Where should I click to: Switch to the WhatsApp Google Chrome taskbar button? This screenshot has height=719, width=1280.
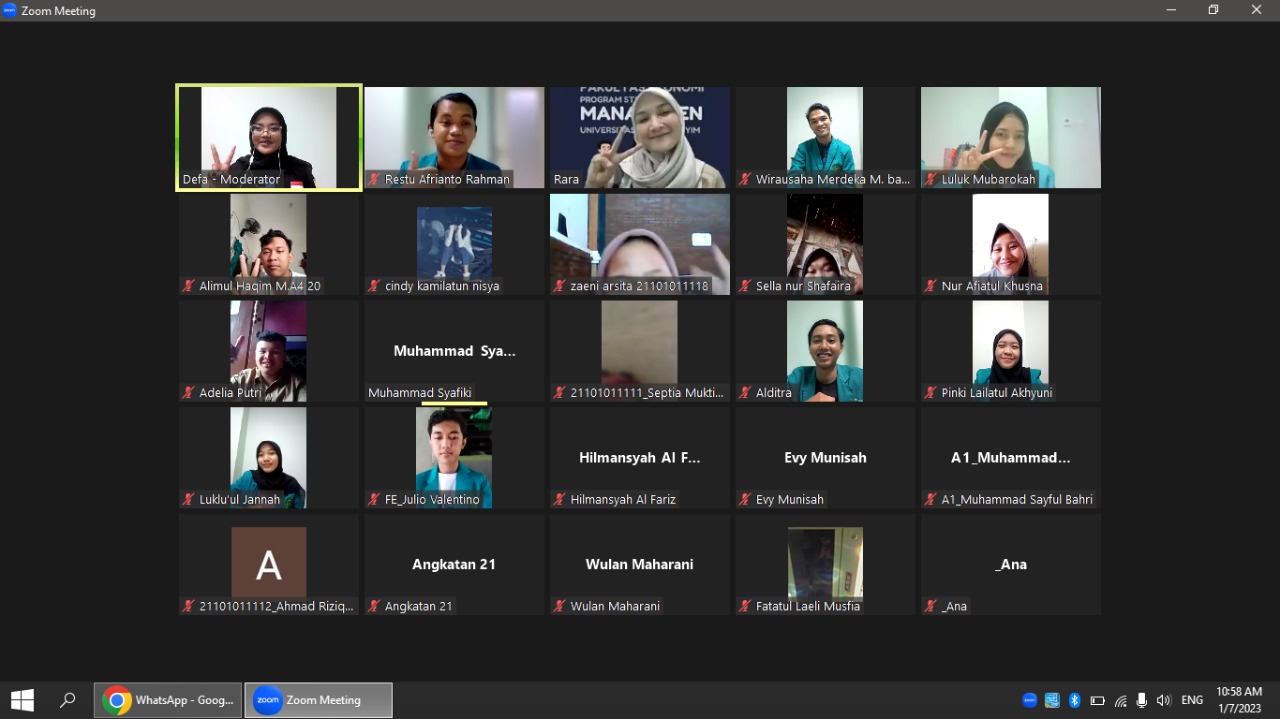pyautogui.click(x=168, y=700)
